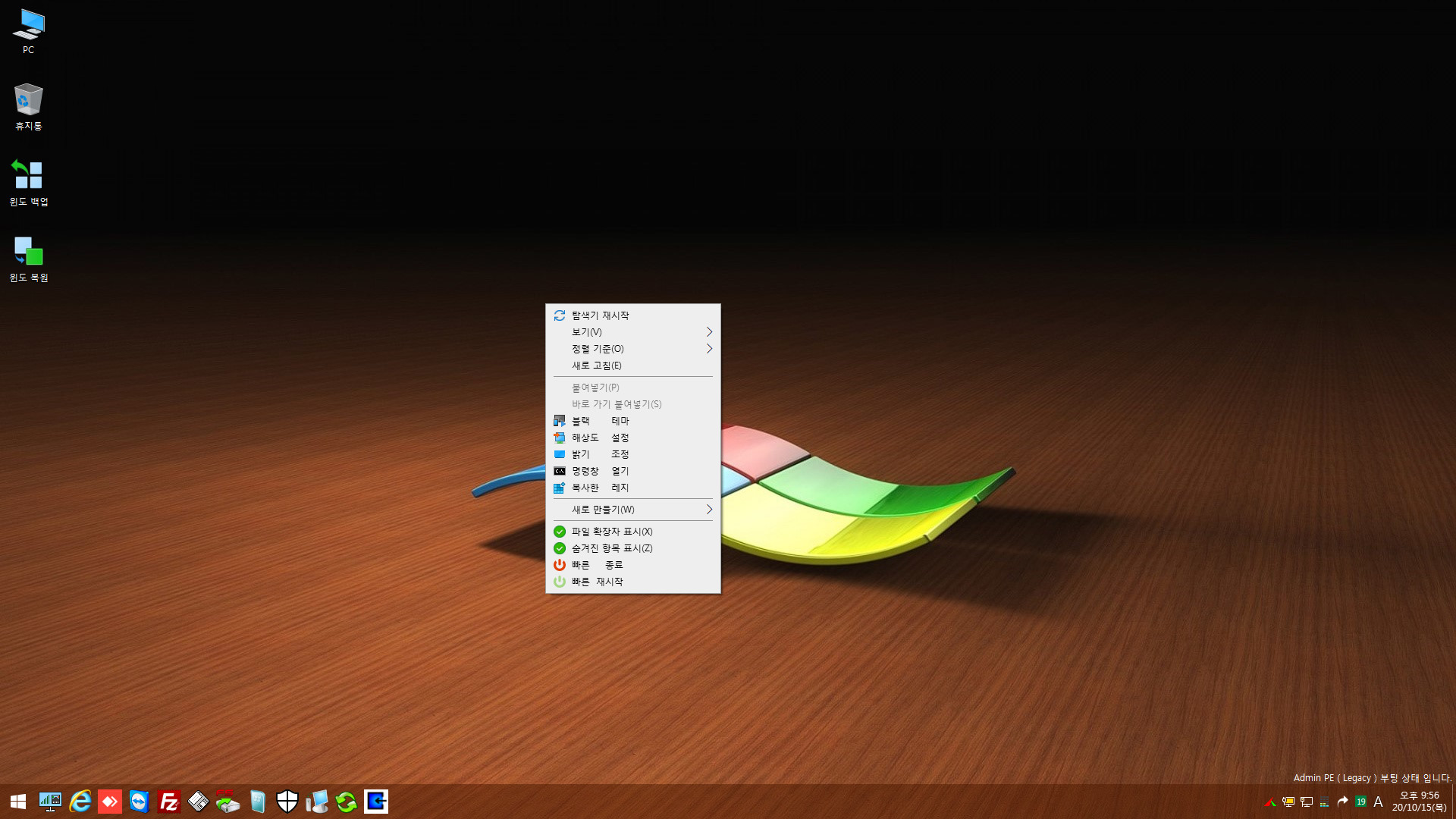
Task: Select 빠른 종료 menu entry
Action: coord(633,565)
